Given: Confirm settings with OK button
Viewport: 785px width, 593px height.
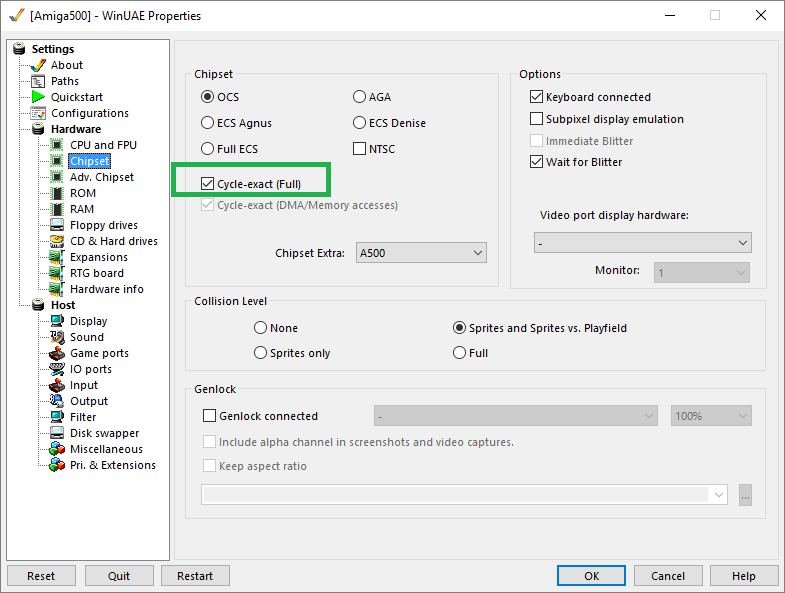Looking at the screenshot, I should tap(591, 576).
